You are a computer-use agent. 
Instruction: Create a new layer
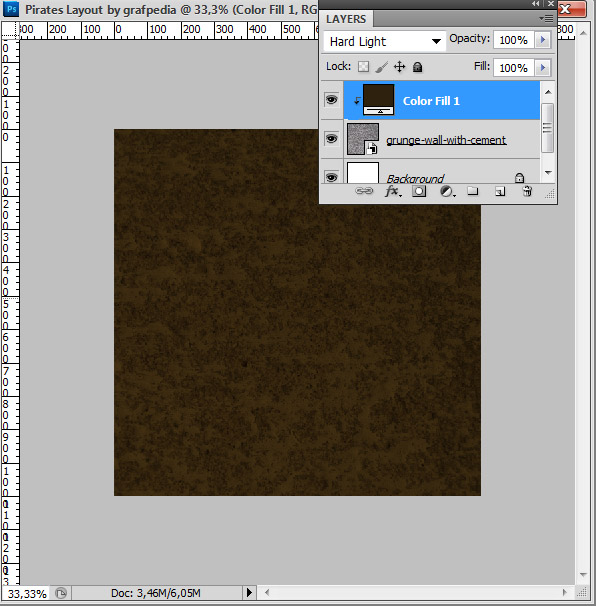click(x=500, y=191)
